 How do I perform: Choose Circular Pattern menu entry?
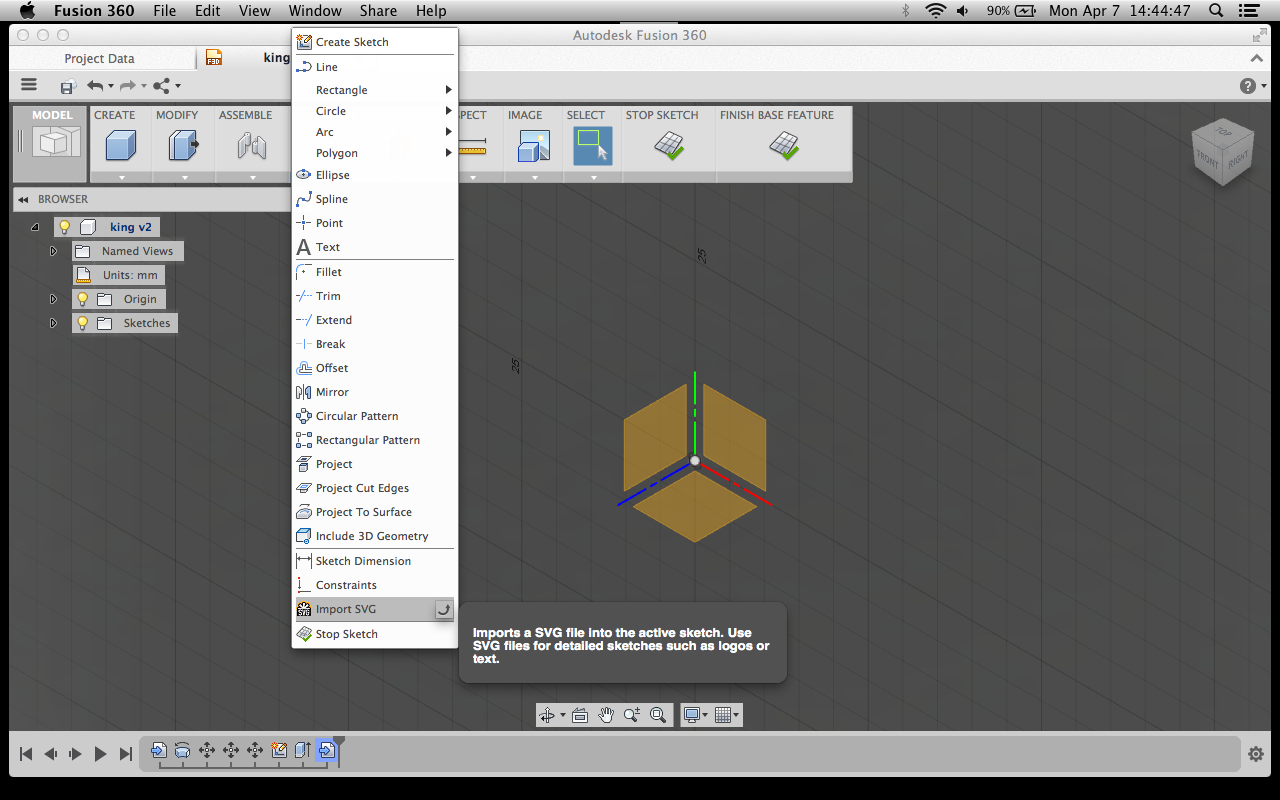click(375, 416)
